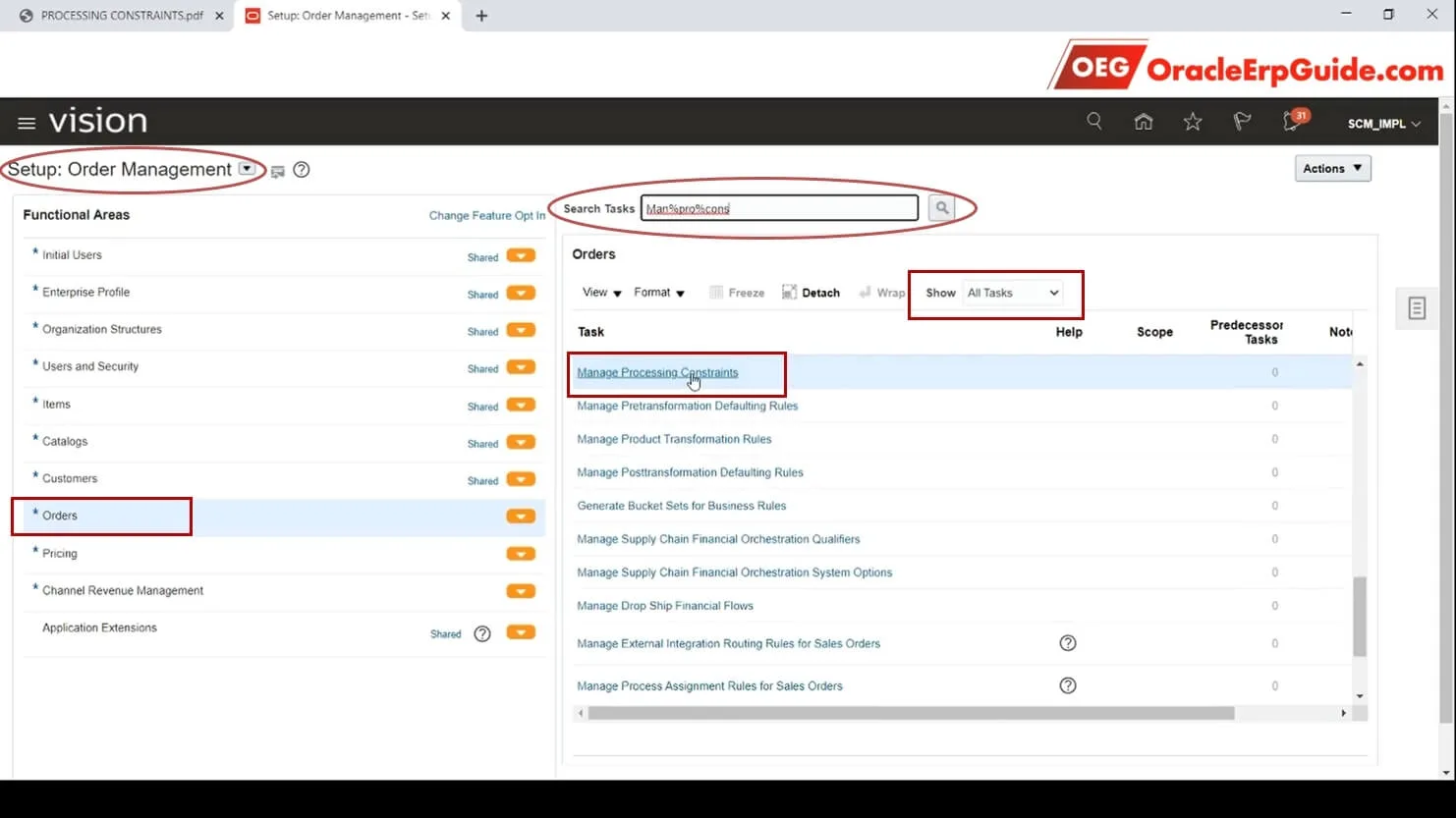Click the scroll-right arrow of tasks table

pyautogui.click(x=1344, y=713)
